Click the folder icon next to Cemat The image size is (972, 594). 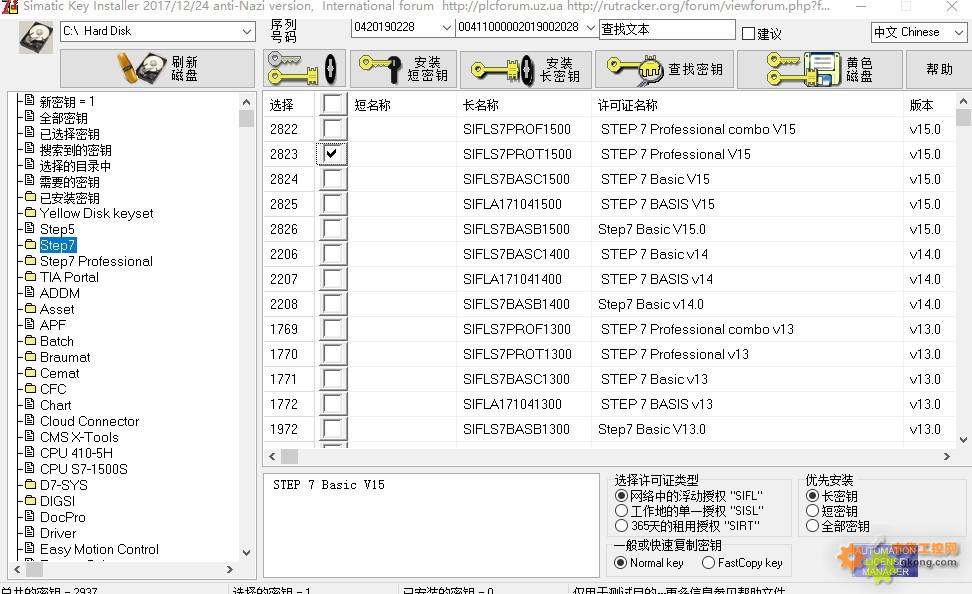tap(30, 373)
